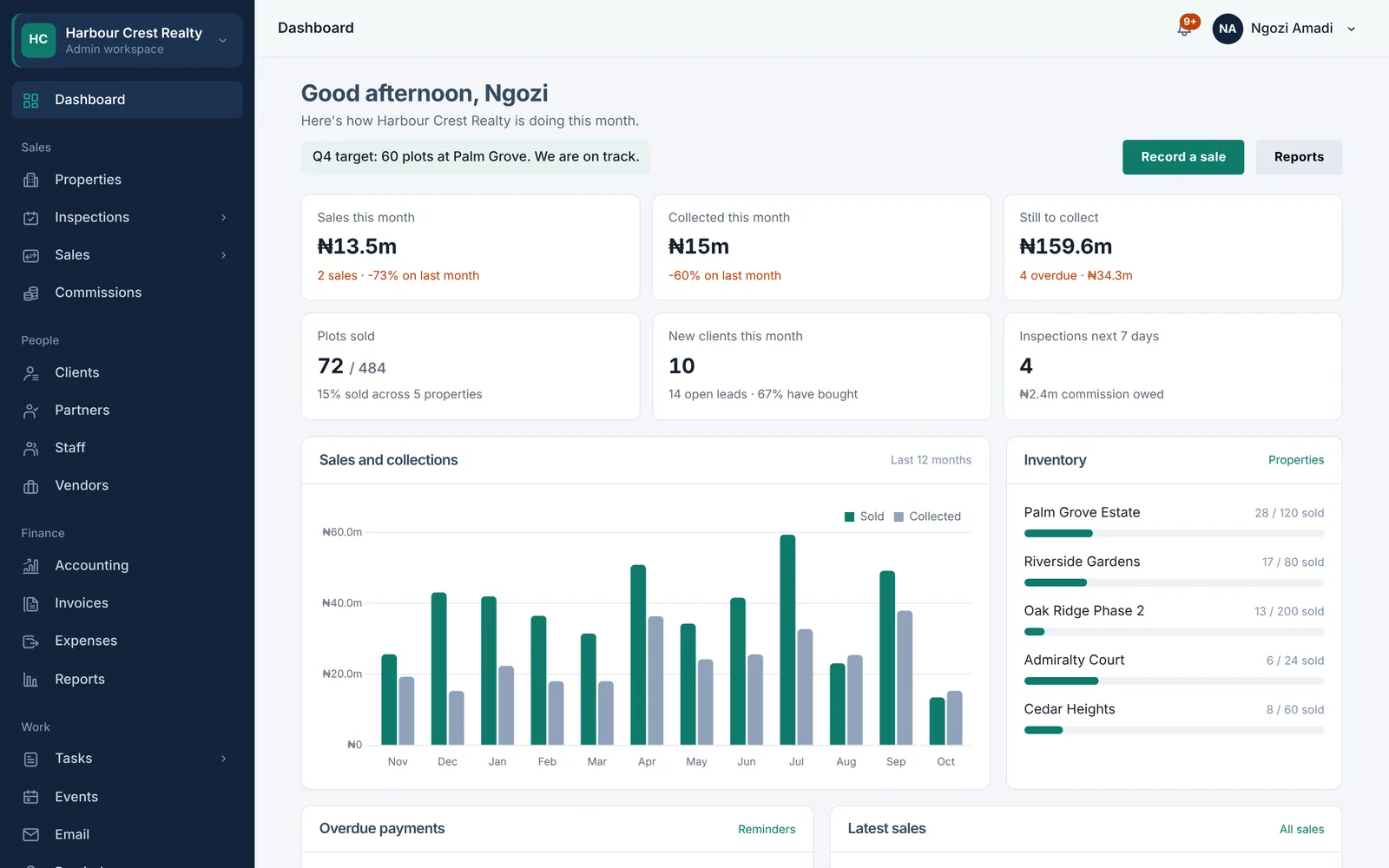Click the Jul sold bar in chart
The width and height of the screenshot is (1389, 868).
click(x=787, y=640)
